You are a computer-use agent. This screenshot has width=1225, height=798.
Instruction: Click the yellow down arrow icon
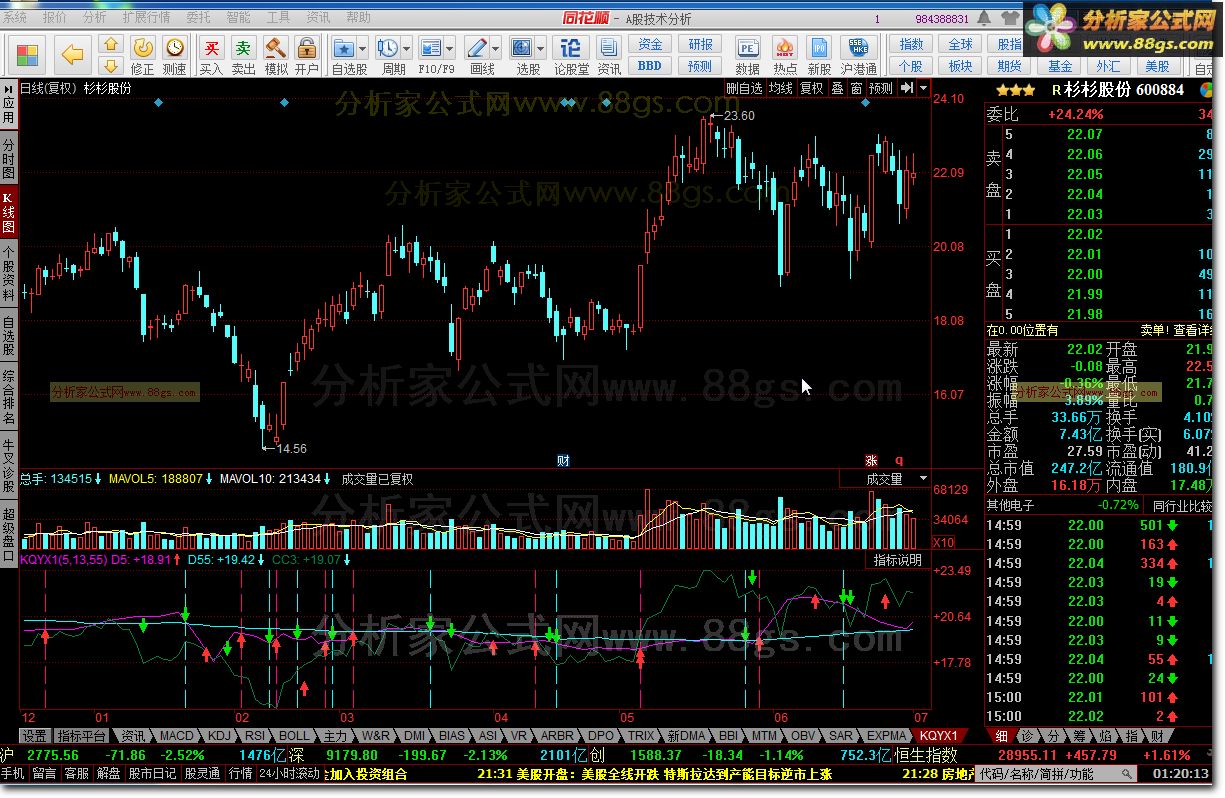(111, 66)
